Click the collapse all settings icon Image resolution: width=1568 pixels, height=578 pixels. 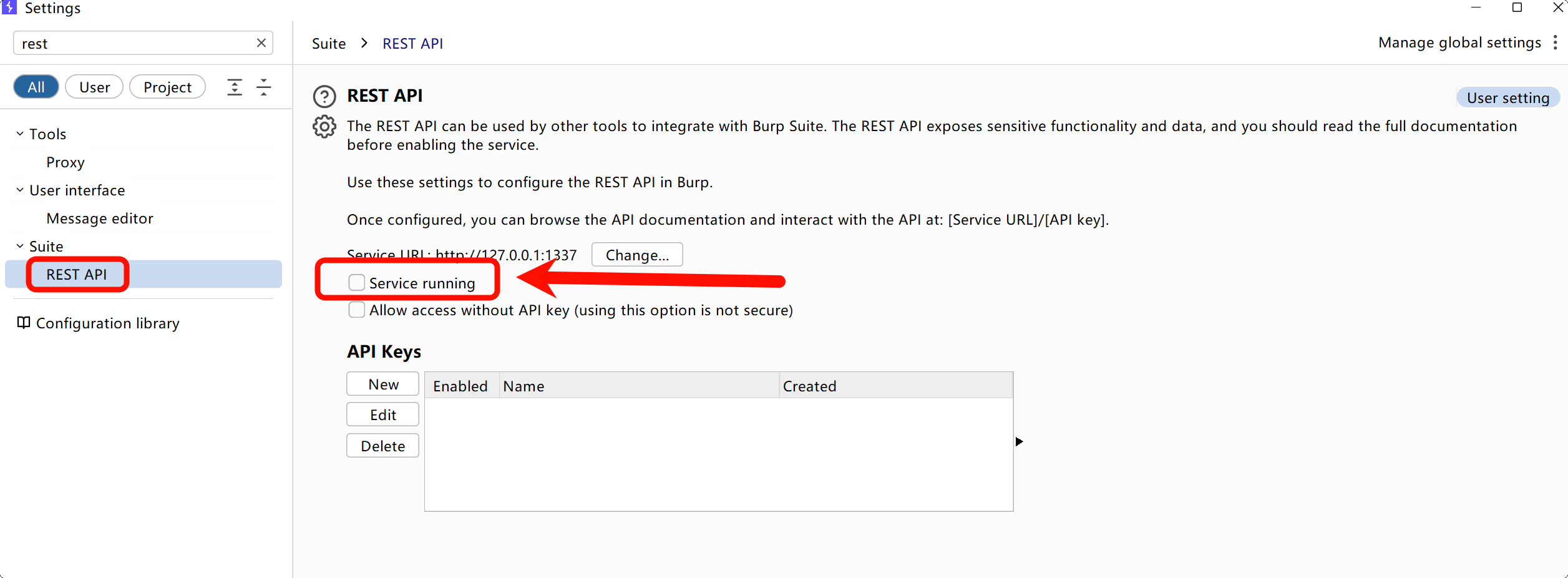(x=264, y=87)
